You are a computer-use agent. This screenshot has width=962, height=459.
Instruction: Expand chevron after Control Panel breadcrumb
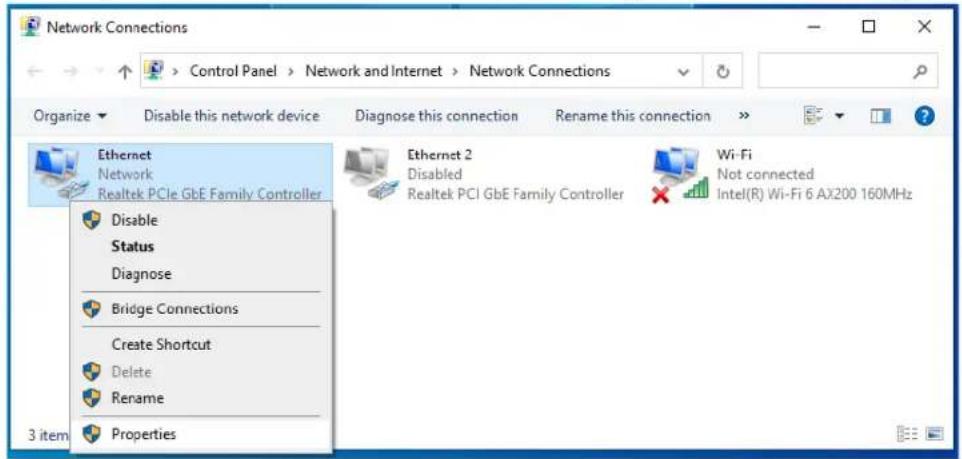tap(291, 72)
